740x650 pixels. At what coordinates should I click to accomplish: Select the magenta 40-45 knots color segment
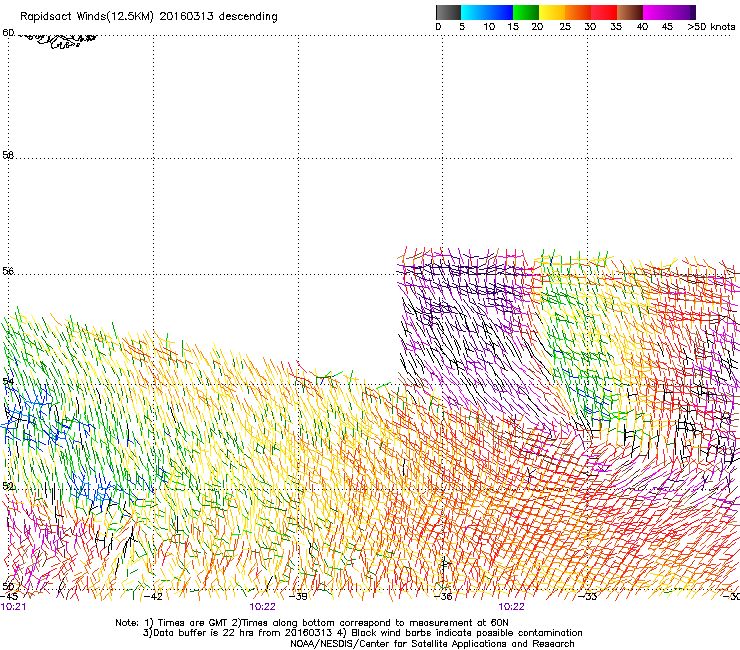[656, 12]
